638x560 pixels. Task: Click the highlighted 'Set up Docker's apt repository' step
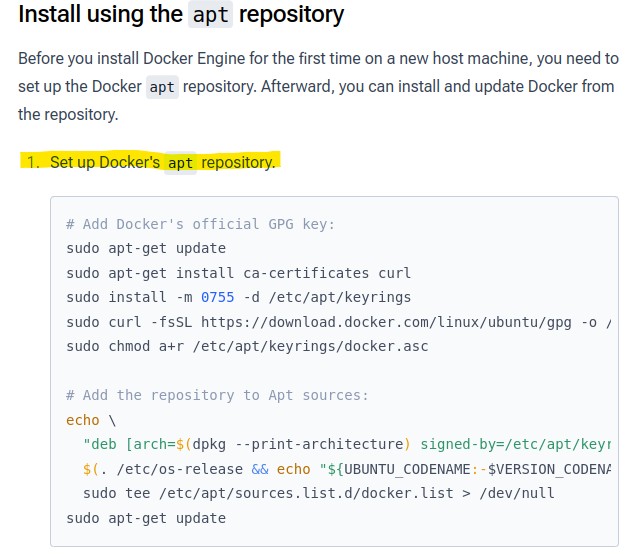(x=151, y=162)
